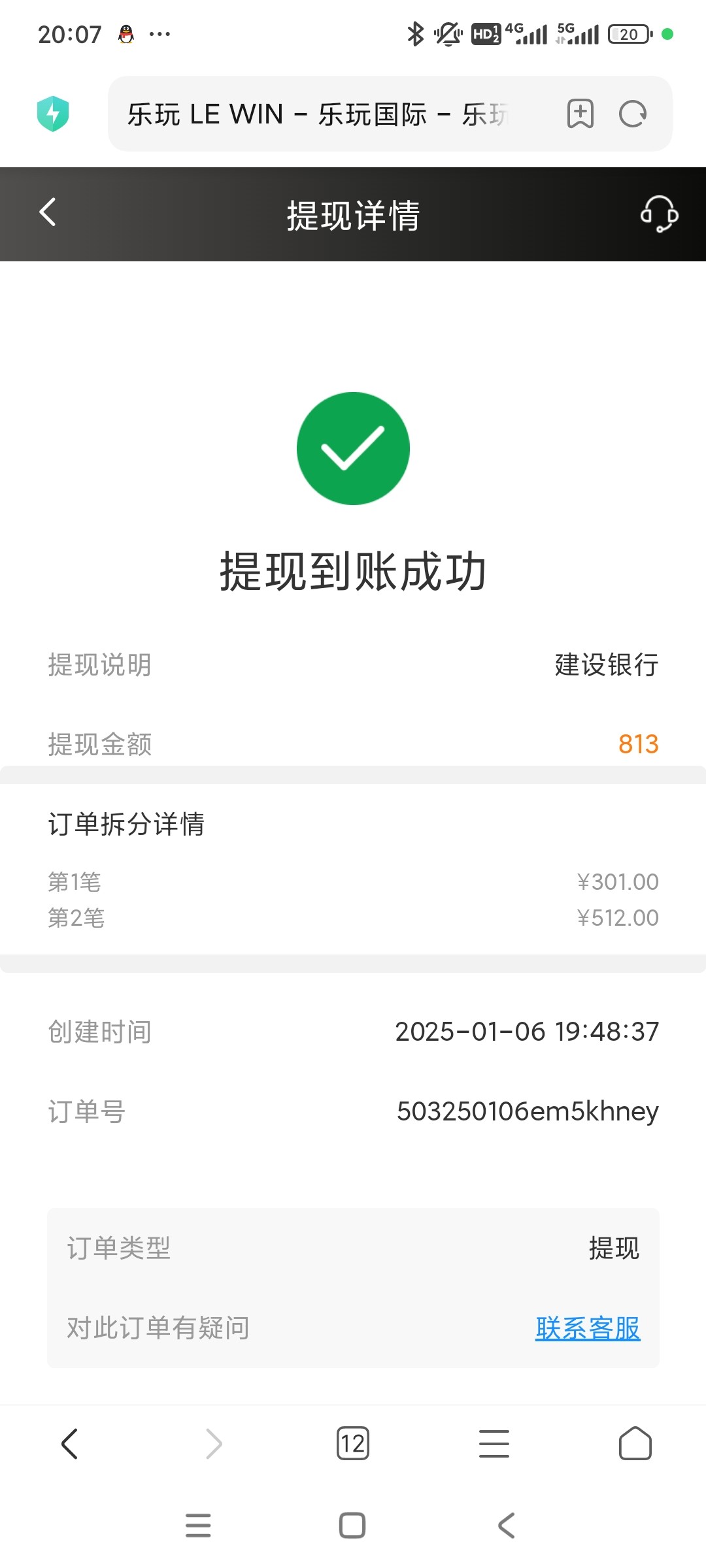Open browser tabs switcher showing 12
Image resolution: width=706 pixels, height=1568 pixels.
tap(352, 1443)
